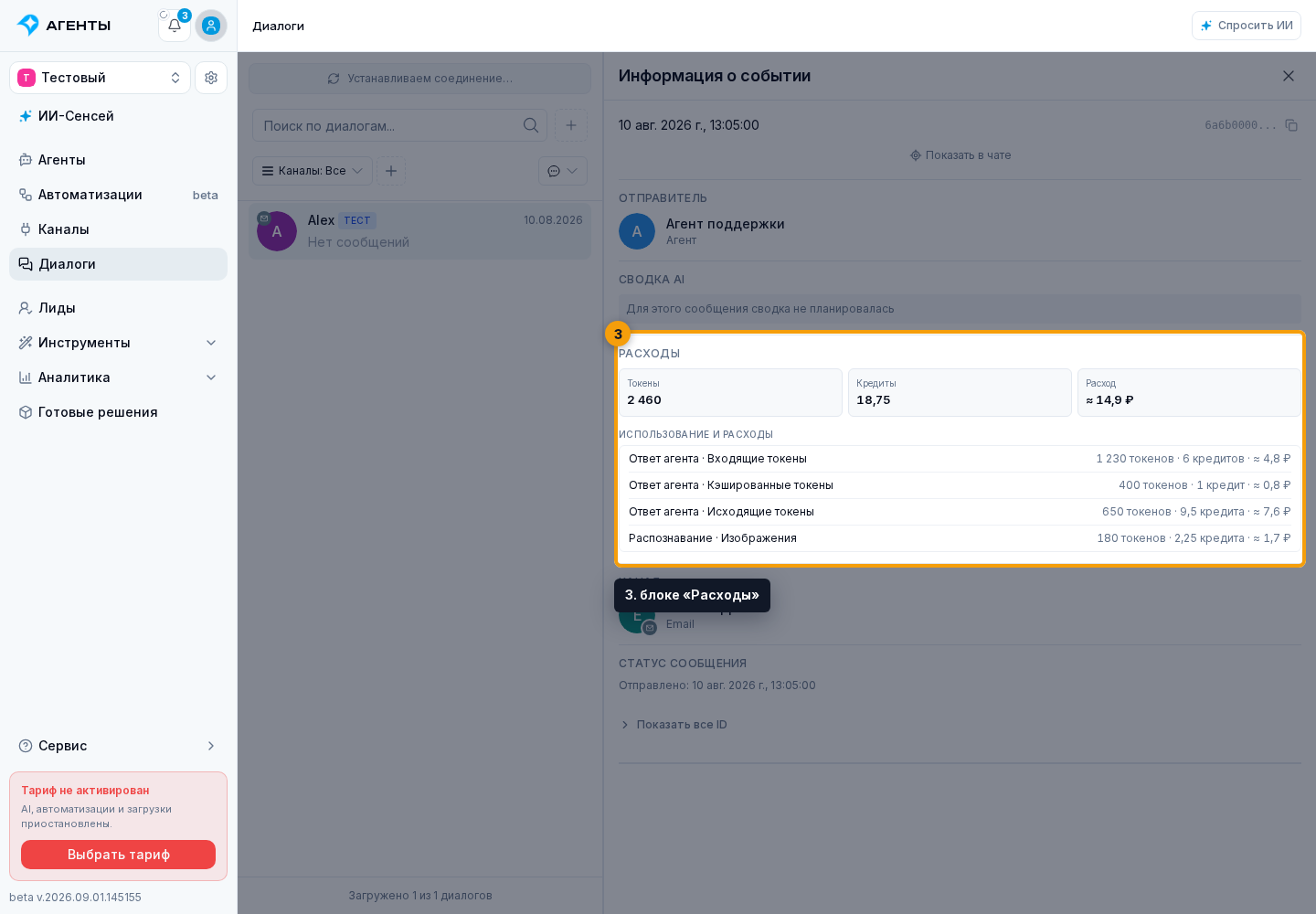Click the Кредиты 18,75 card
This screenshot has height=914, width=1316.
tap(960, 393)
